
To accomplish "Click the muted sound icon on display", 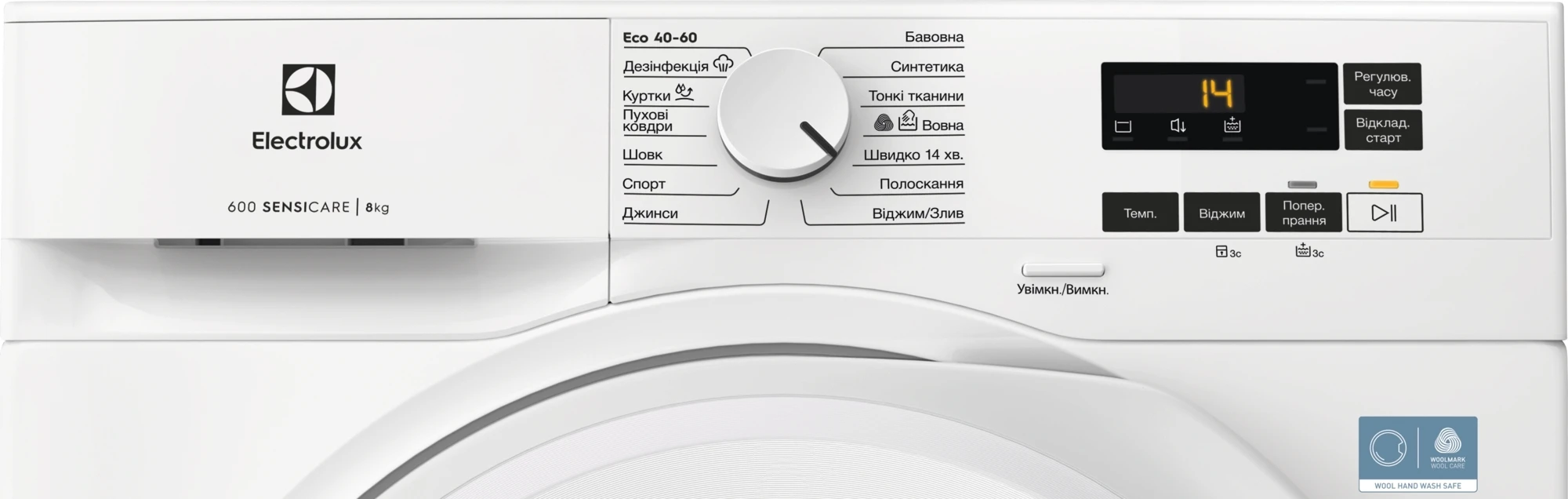I will pyautogui.click(x=1177, y=126).
